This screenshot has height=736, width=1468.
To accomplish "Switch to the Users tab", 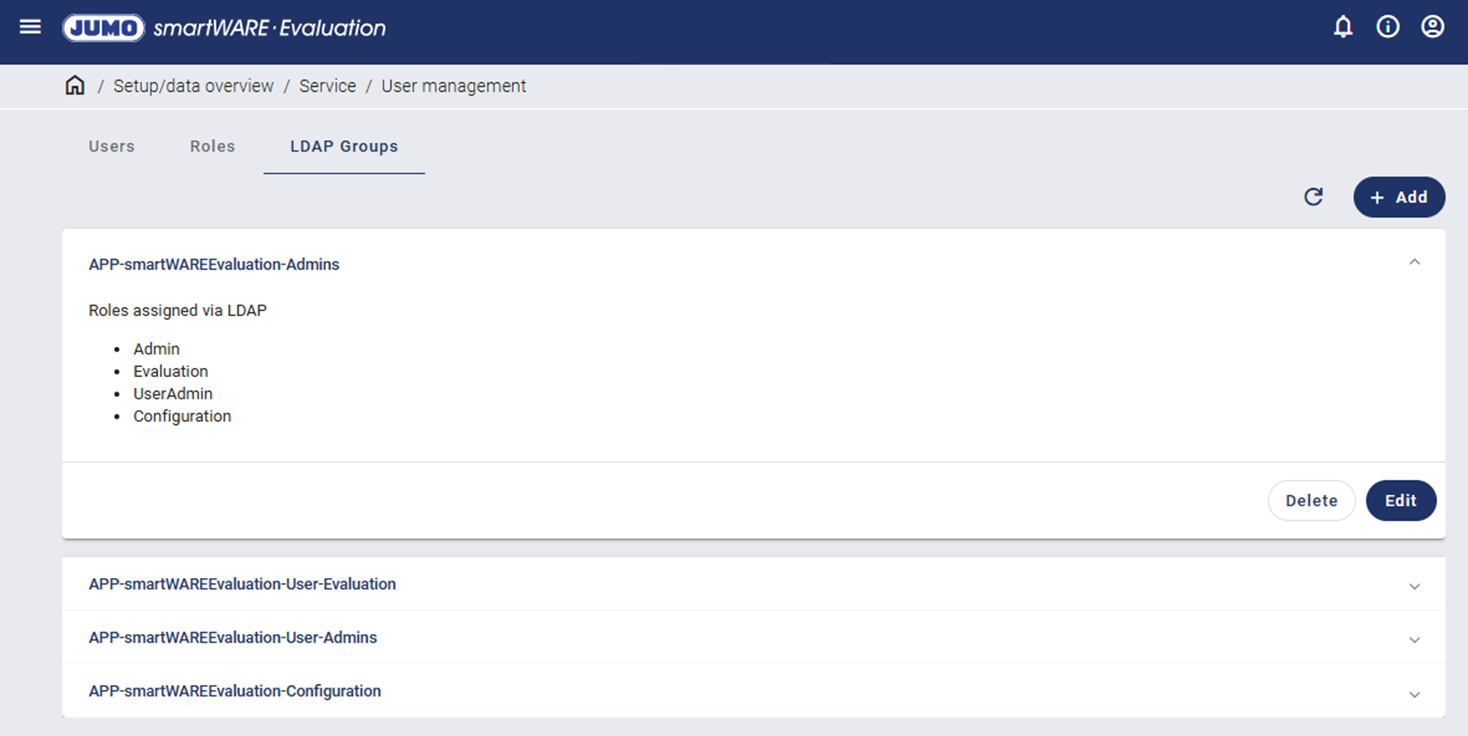I will [x=111, y=146].
